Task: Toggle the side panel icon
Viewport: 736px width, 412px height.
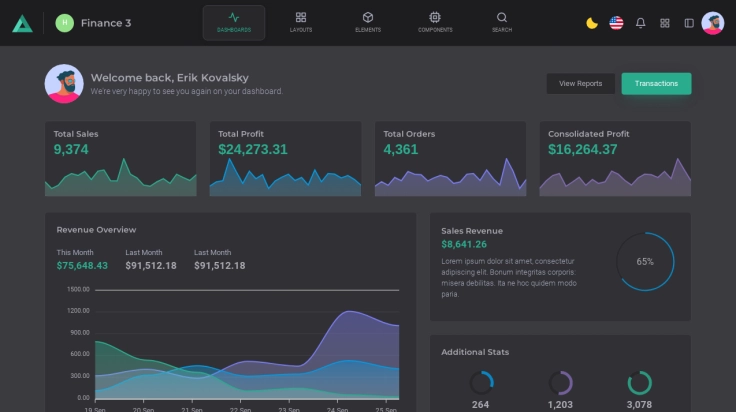Action: [x=689, y=23]
